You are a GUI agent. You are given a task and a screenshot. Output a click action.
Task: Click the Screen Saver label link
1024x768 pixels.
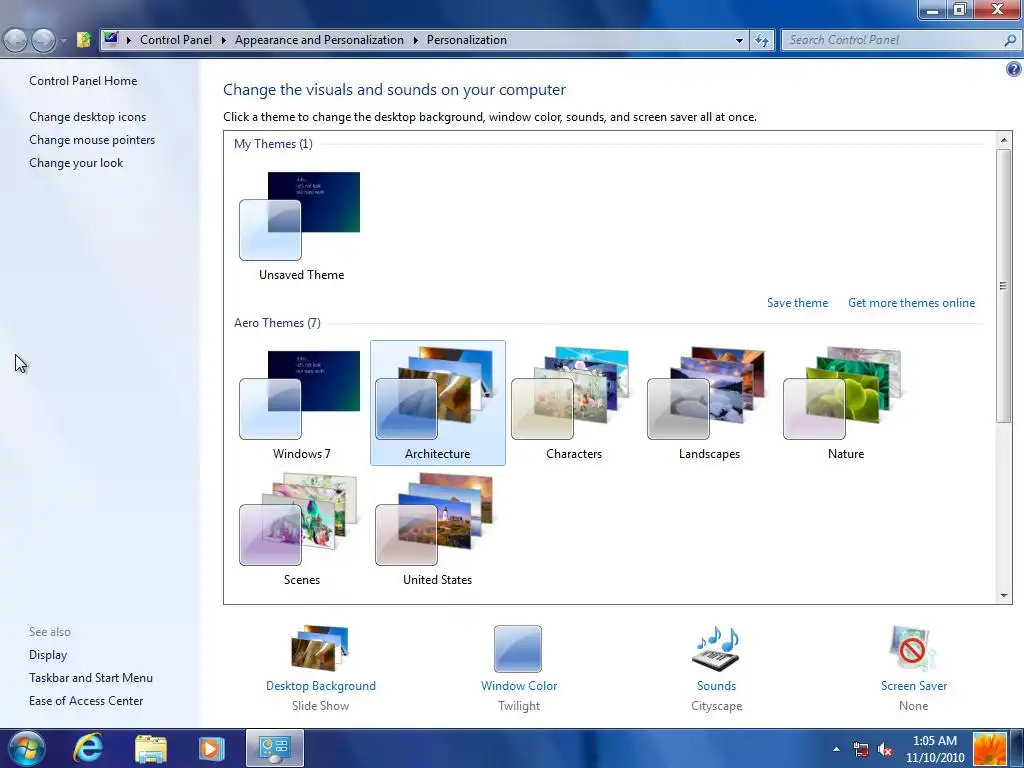tap(914, 686)
